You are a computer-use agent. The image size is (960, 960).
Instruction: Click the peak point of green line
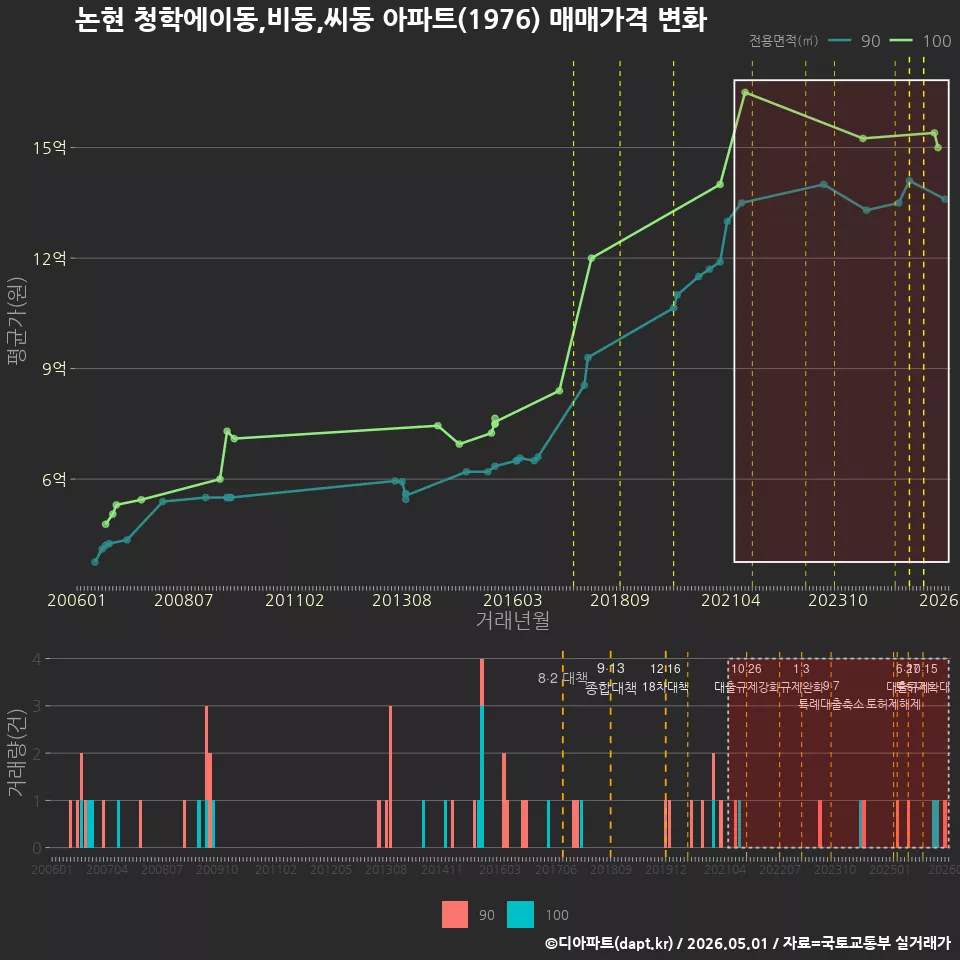coord(745,92)
